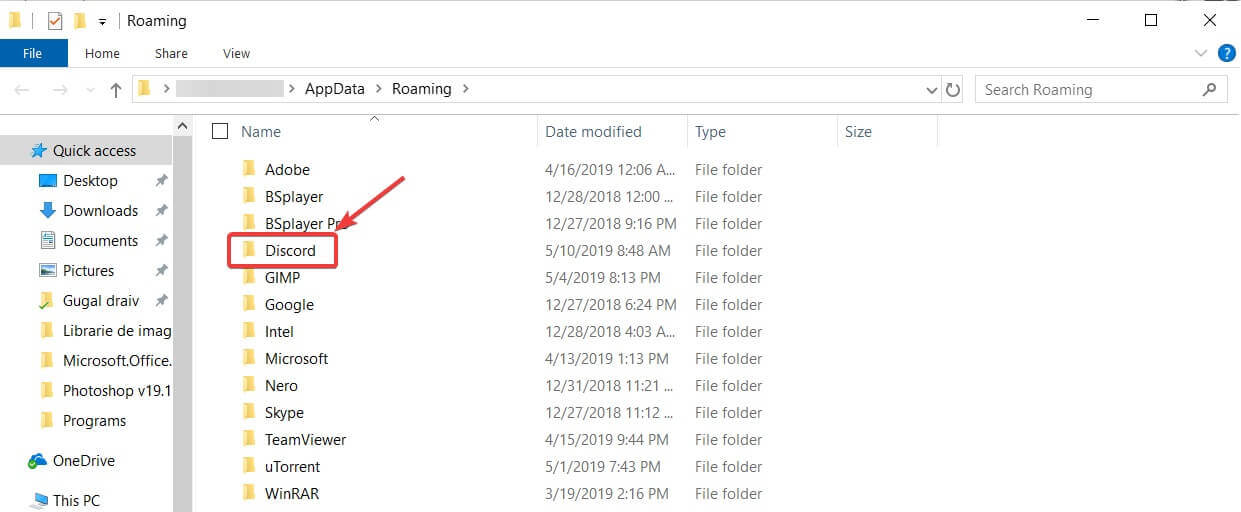Expand chevron before AppData in path
The image size is (1241, 512).
pos(293,89)
